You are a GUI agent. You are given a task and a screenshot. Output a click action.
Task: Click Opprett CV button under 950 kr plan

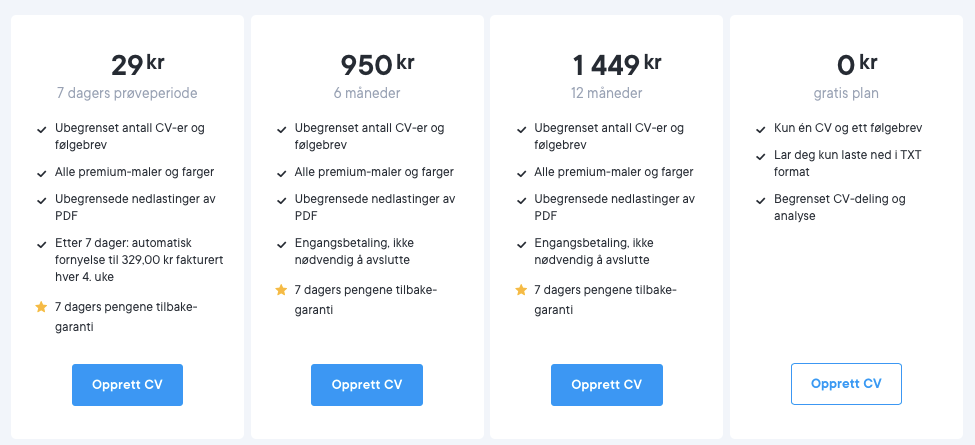(x=367, y=384)
